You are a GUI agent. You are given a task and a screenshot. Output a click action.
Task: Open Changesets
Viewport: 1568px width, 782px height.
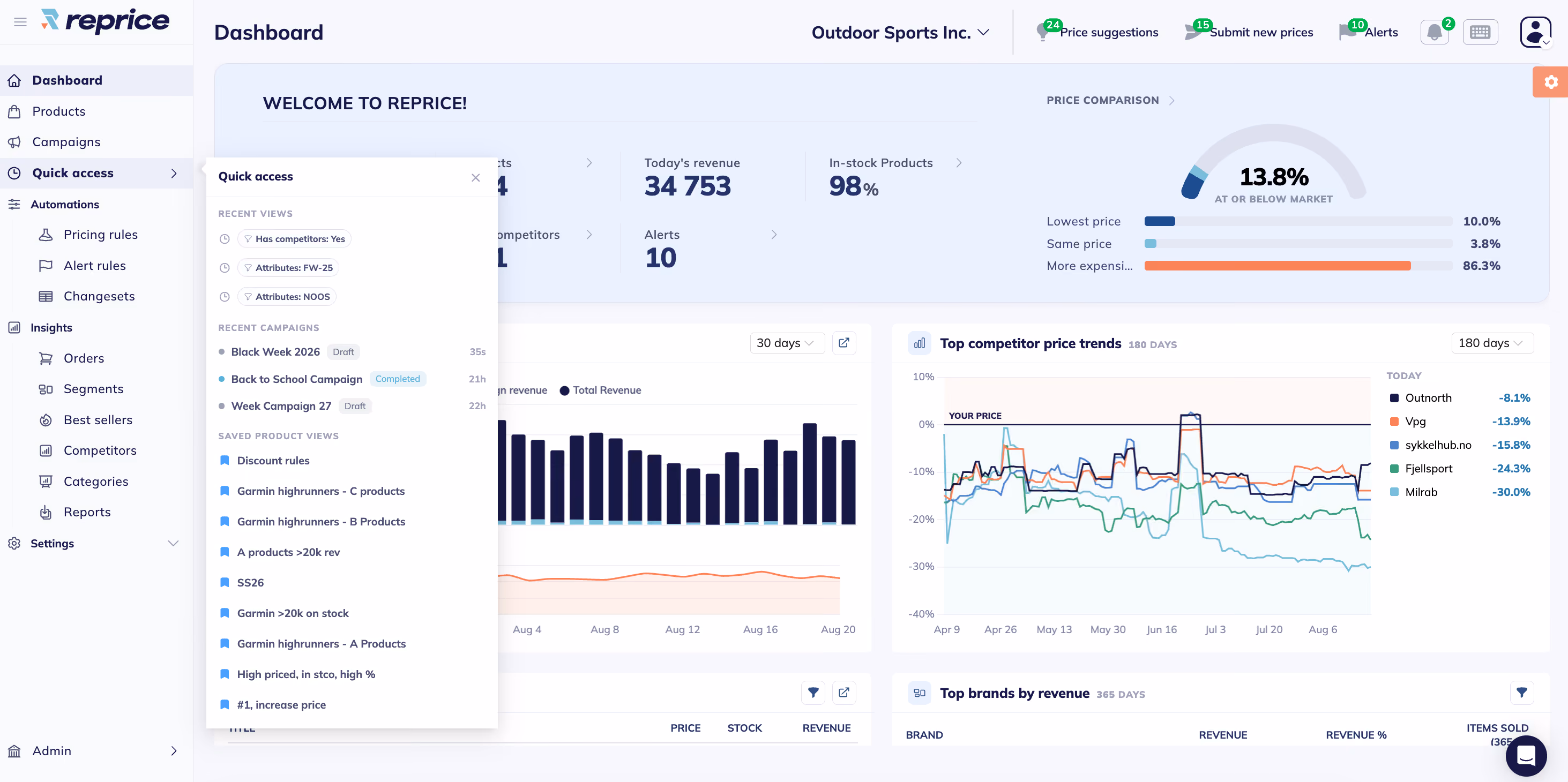click(99, 296)
